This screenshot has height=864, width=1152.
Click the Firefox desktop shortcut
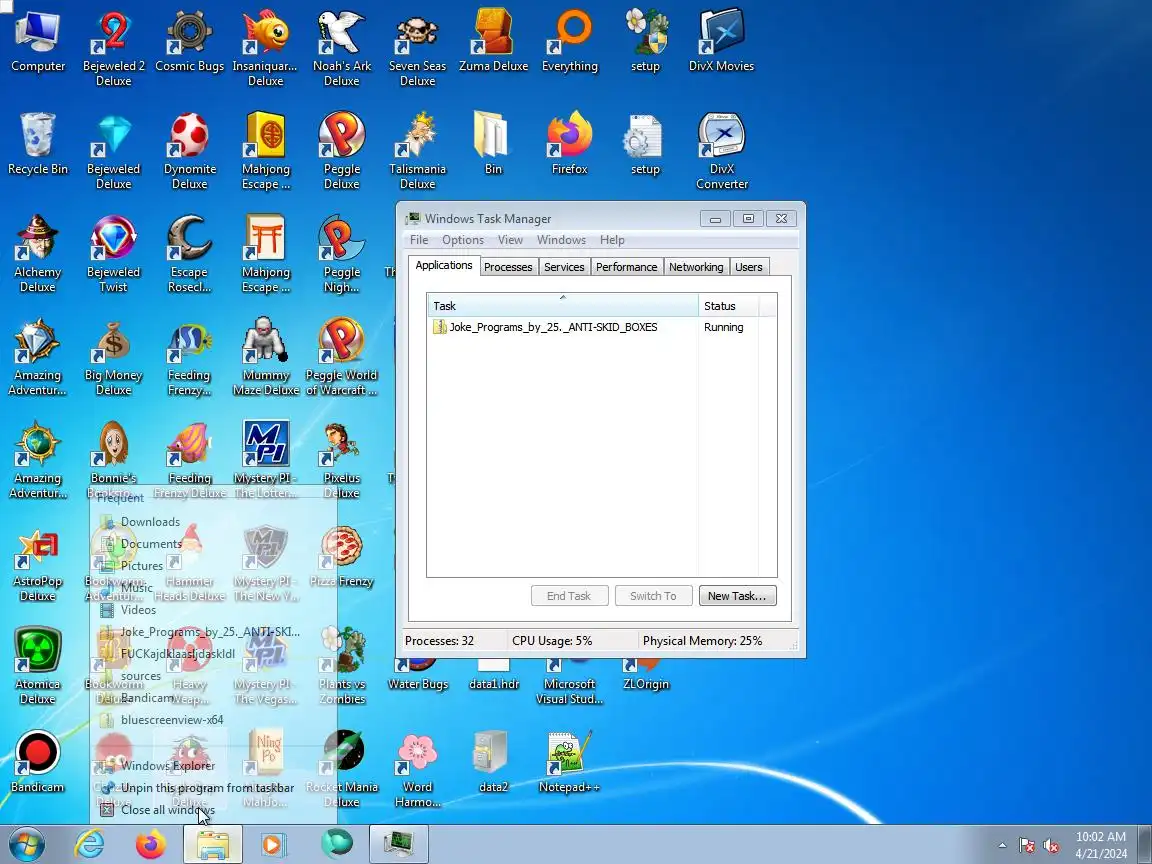click(x=569, y=143)
